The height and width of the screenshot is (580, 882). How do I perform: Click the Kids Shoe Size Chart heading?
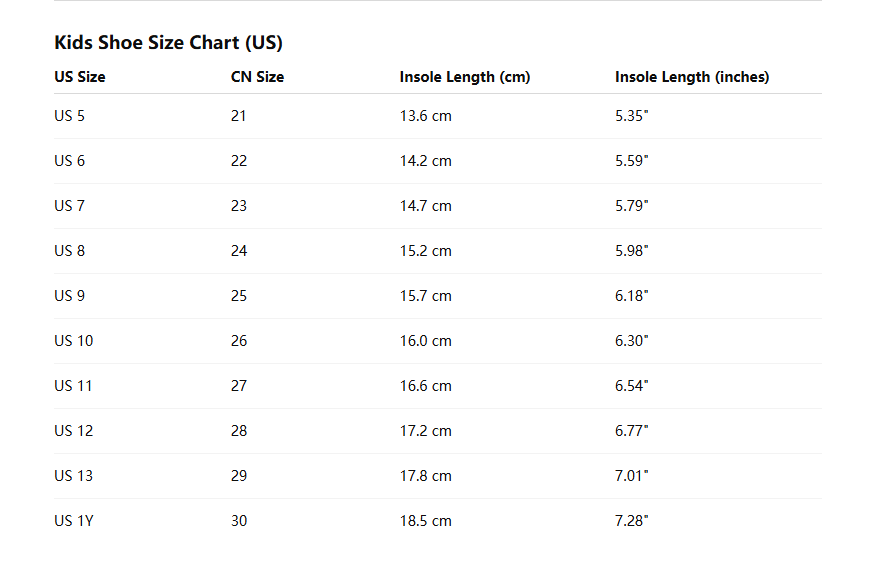pos(168,43)
